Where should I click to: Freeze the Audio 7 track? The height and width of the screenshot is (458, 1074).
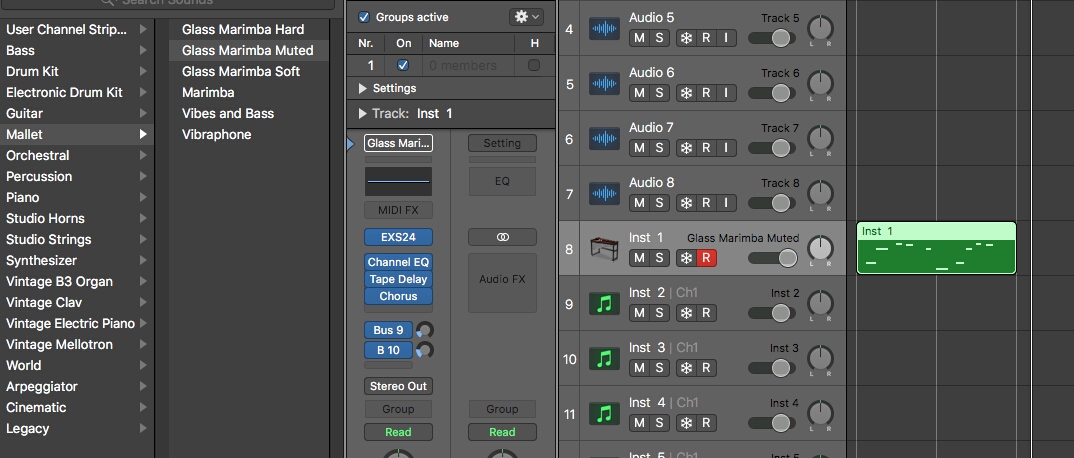tap(686, 148)
